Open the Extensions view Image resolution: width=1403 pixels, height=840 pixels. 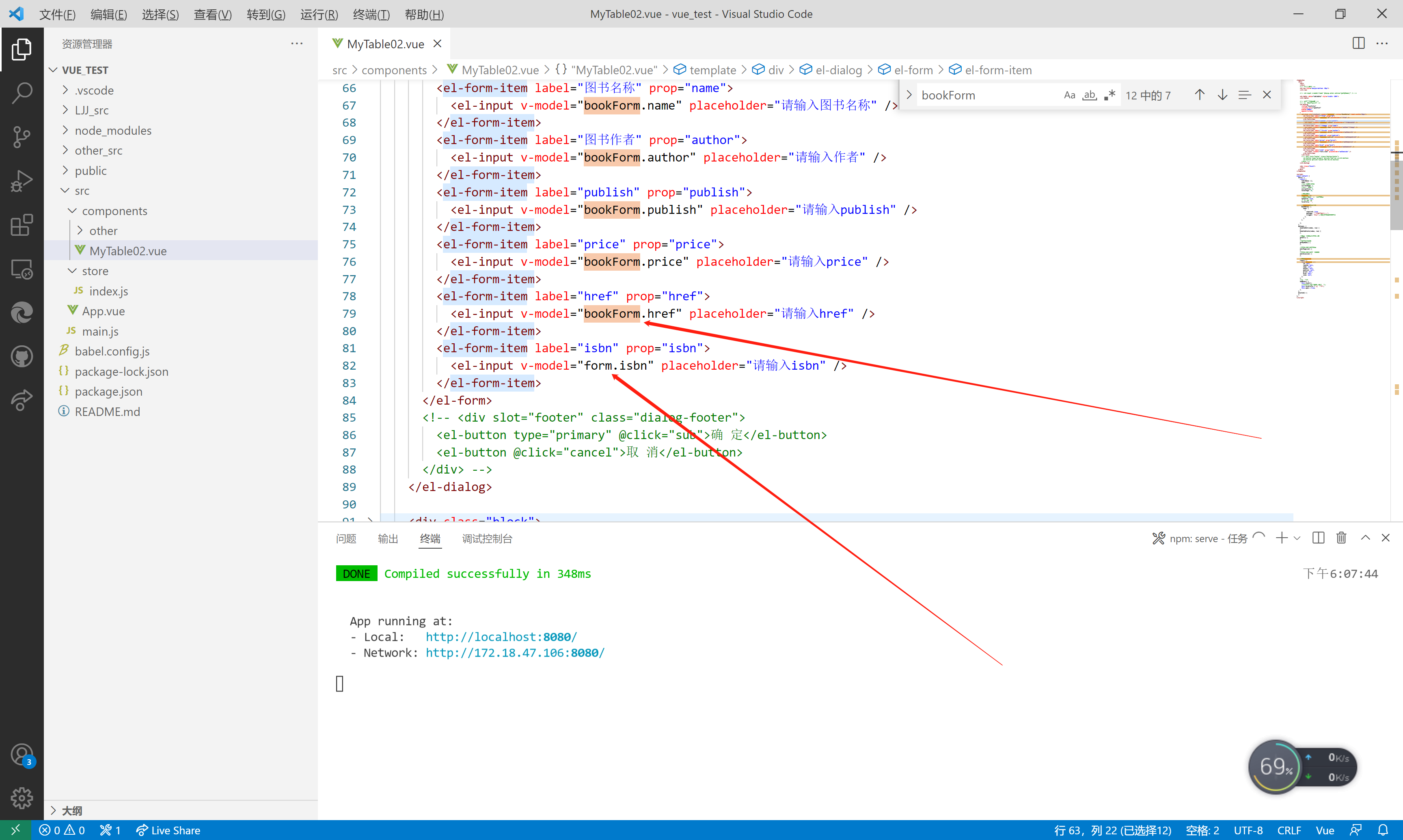pyautogui.click(x=22, y=225)
